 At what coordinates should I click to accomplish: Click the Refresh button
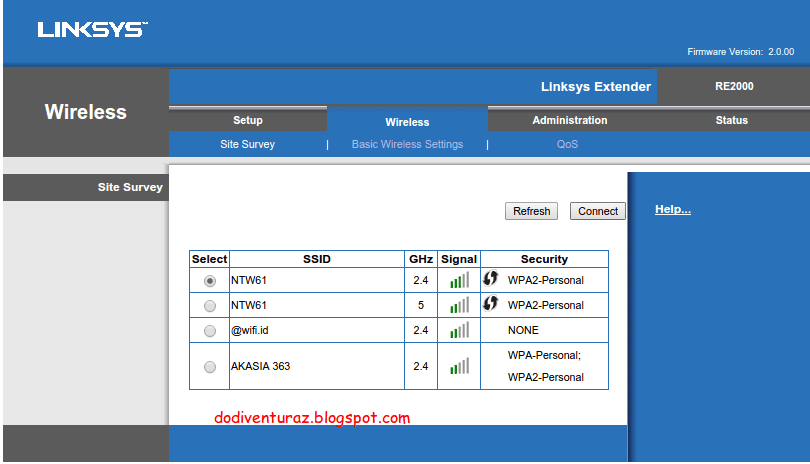[x=531, y=211]
